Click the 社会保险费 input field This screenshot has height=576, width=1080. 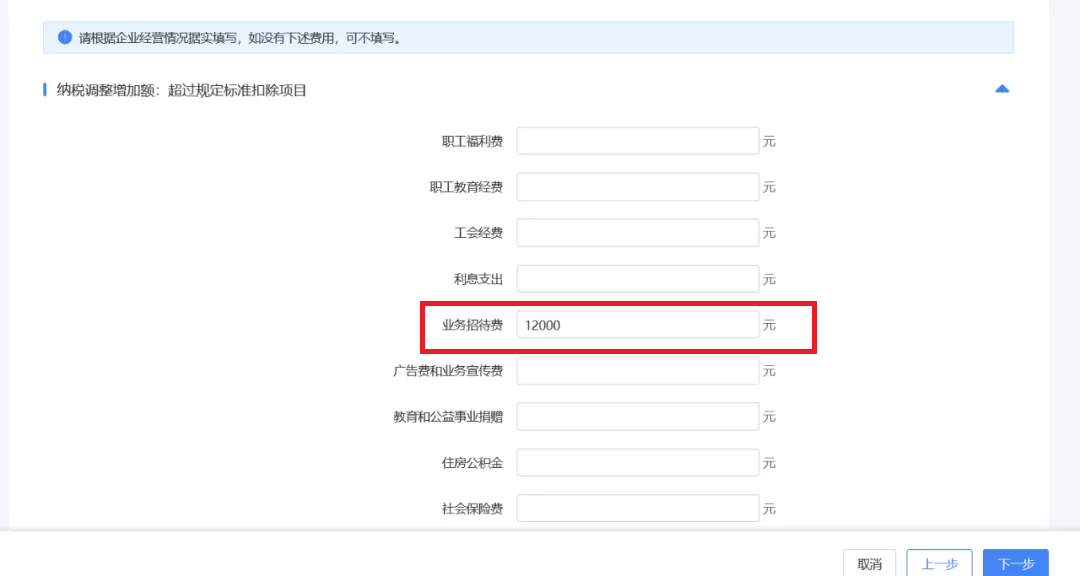pyautogui.click(x=637, y=509)
